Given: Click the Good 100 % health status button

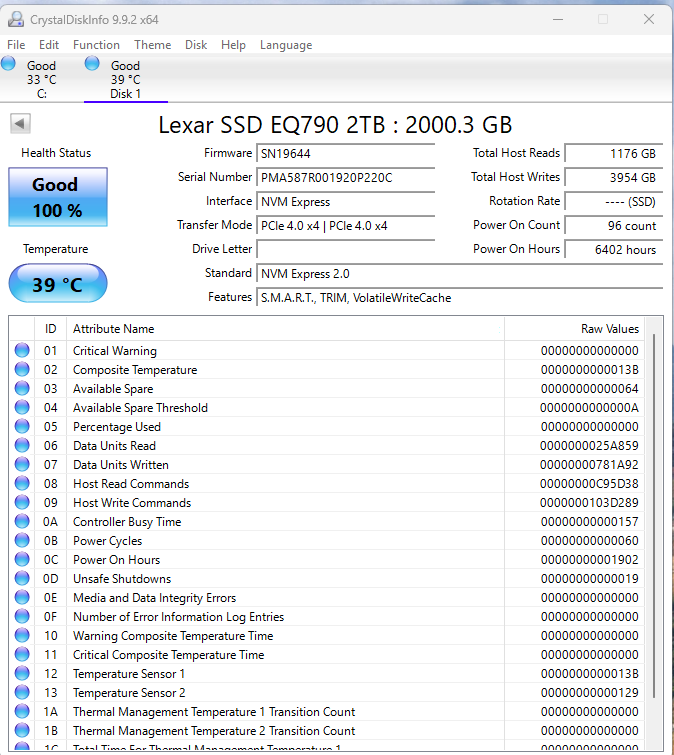Looking at the screenshot, I should coord(58,197).
